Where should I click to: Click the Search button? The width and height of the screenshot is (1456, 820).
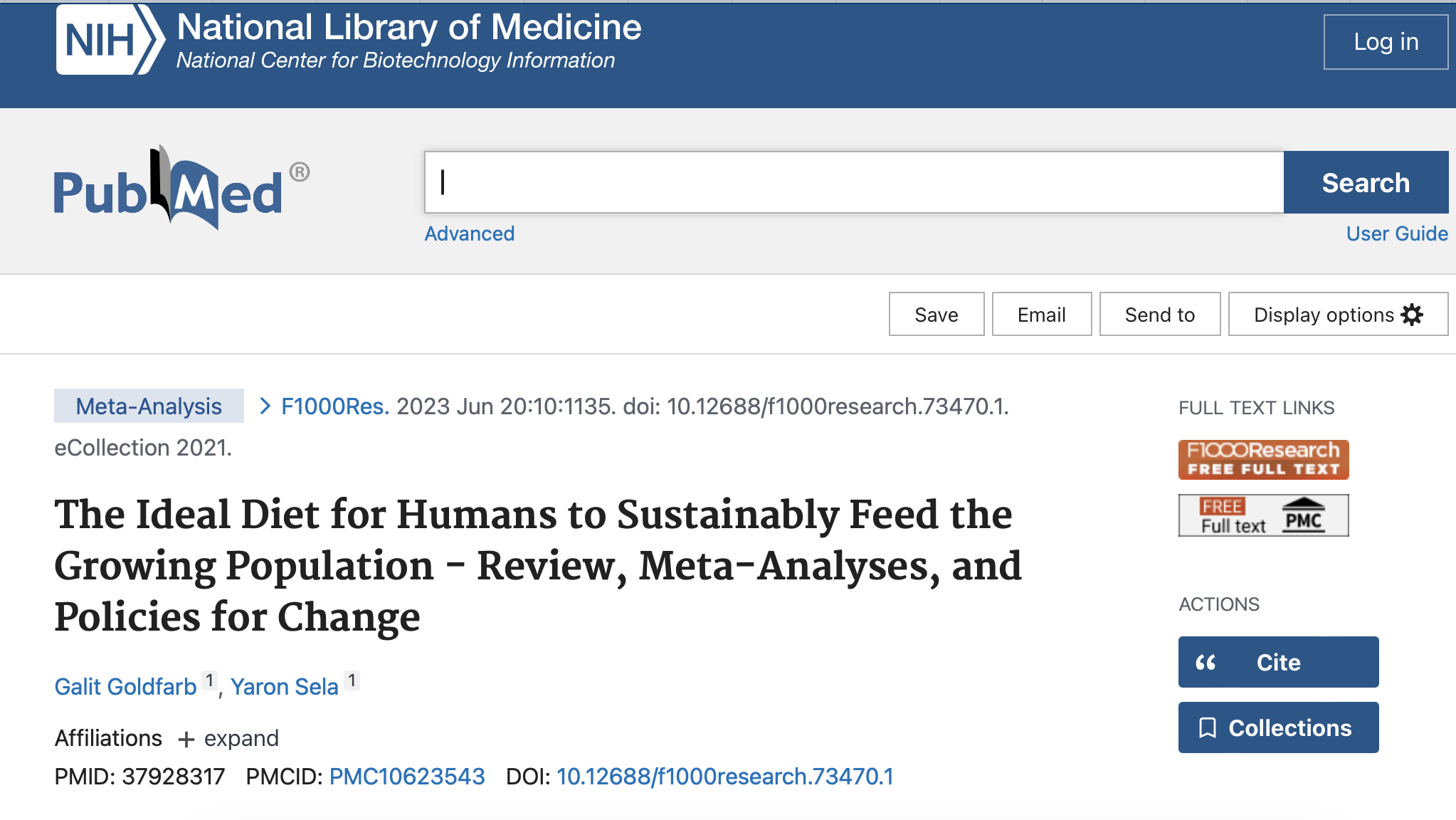point(1365,183)
